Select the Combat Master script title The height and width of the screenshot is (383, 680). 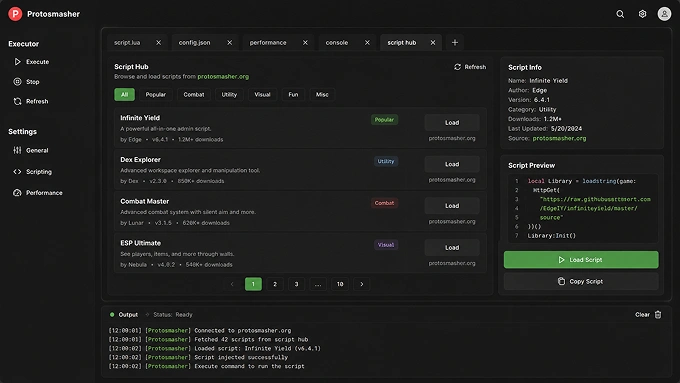[x=144, y=201]
